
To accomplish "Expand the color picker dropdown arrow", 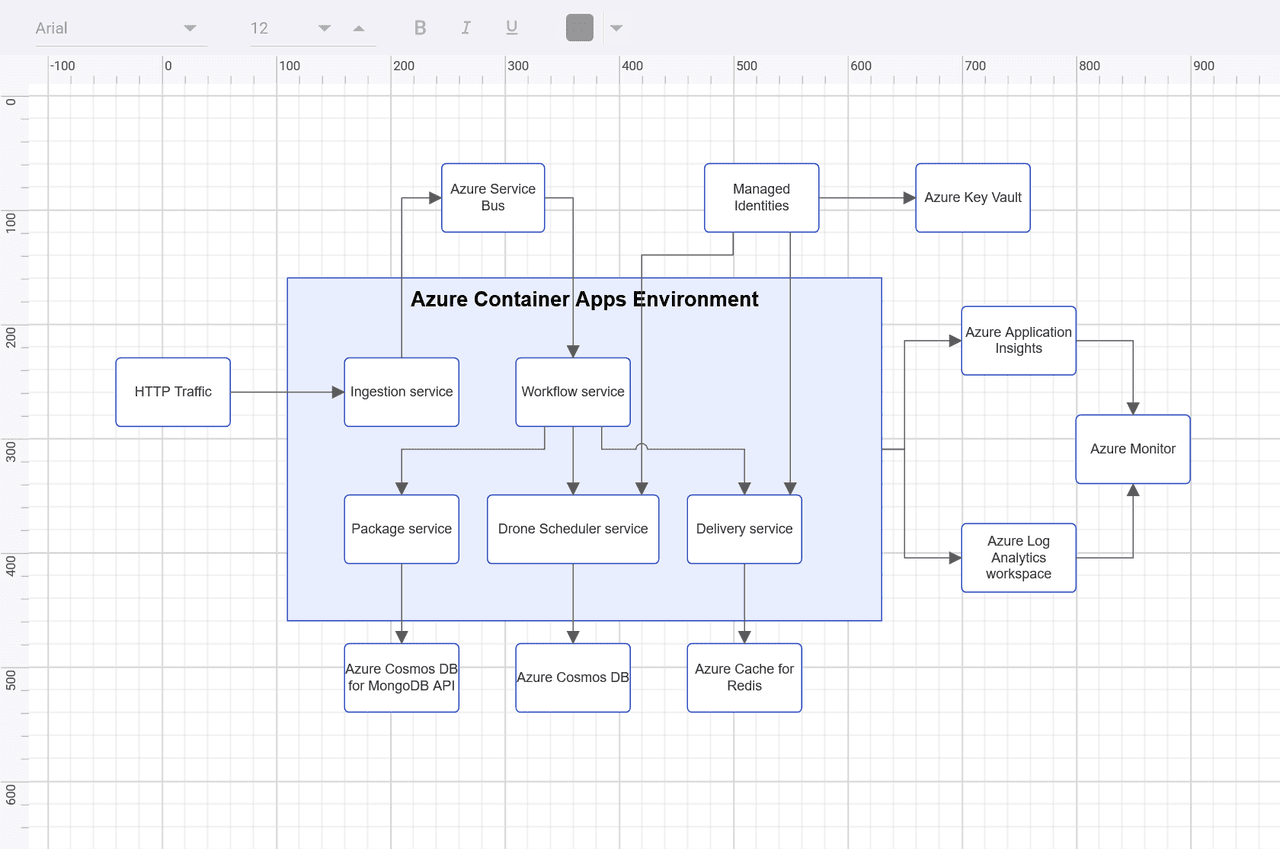I will [x=617, y=28].
